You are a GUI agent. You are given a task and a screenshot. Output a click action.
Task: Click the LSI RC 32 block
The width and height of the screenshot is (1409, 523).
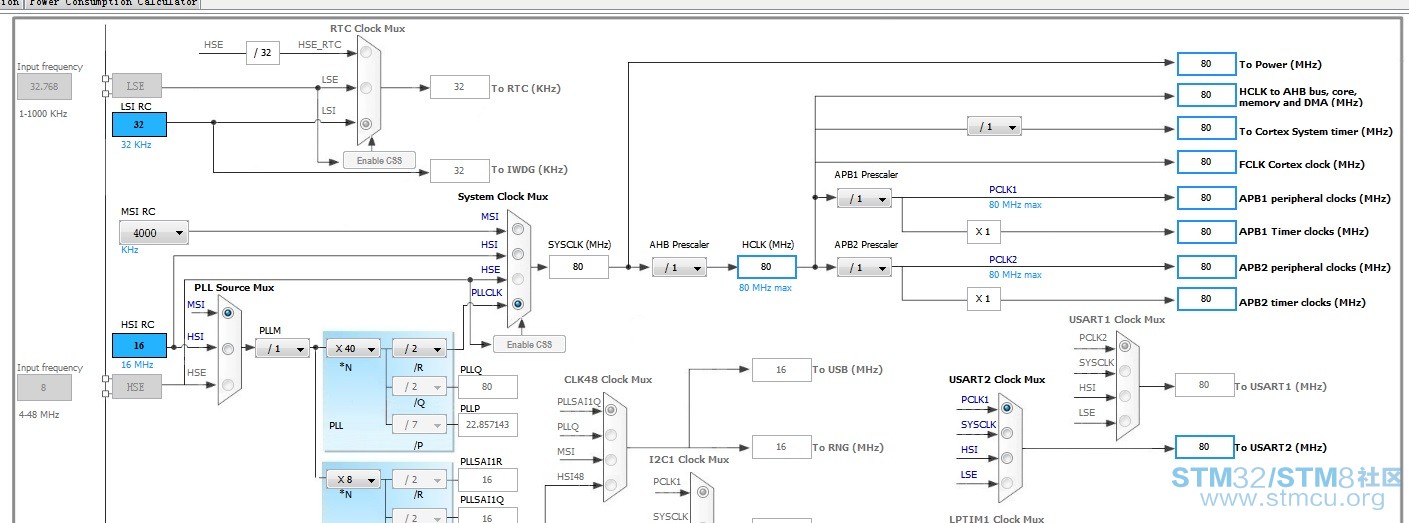coord(139,124)
